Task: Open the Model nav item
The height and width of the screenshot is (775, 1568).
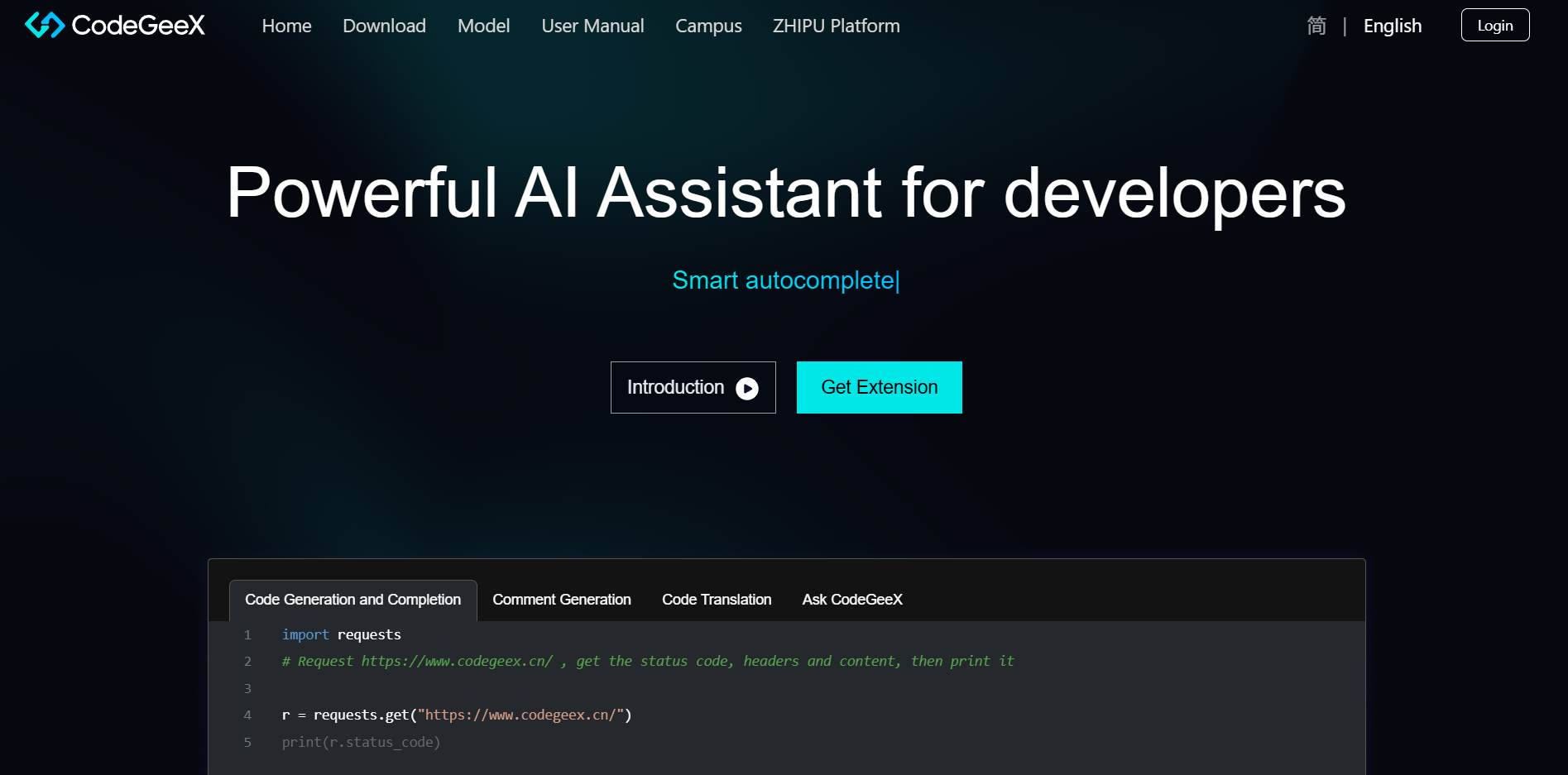Action: coord(483,26)
